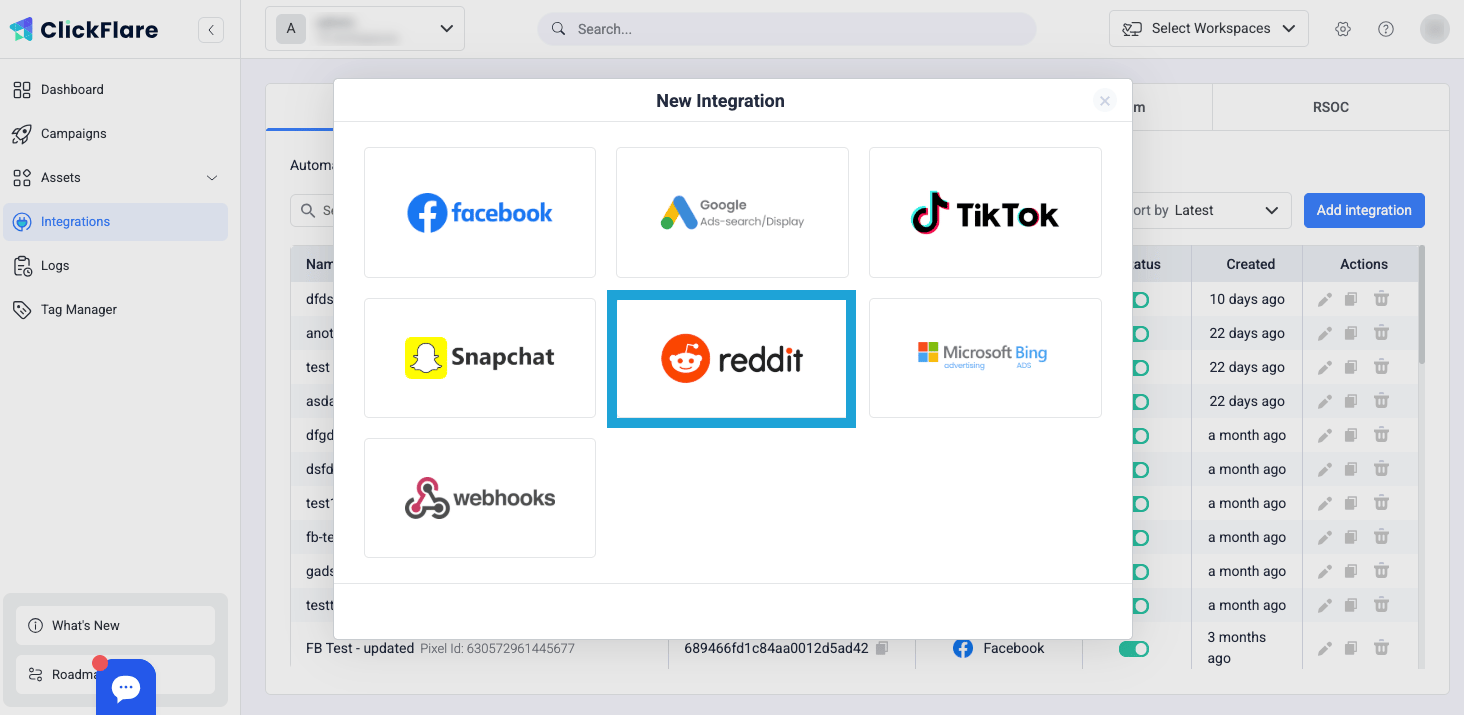Delete the anot row integration

tap(1381, 333)
